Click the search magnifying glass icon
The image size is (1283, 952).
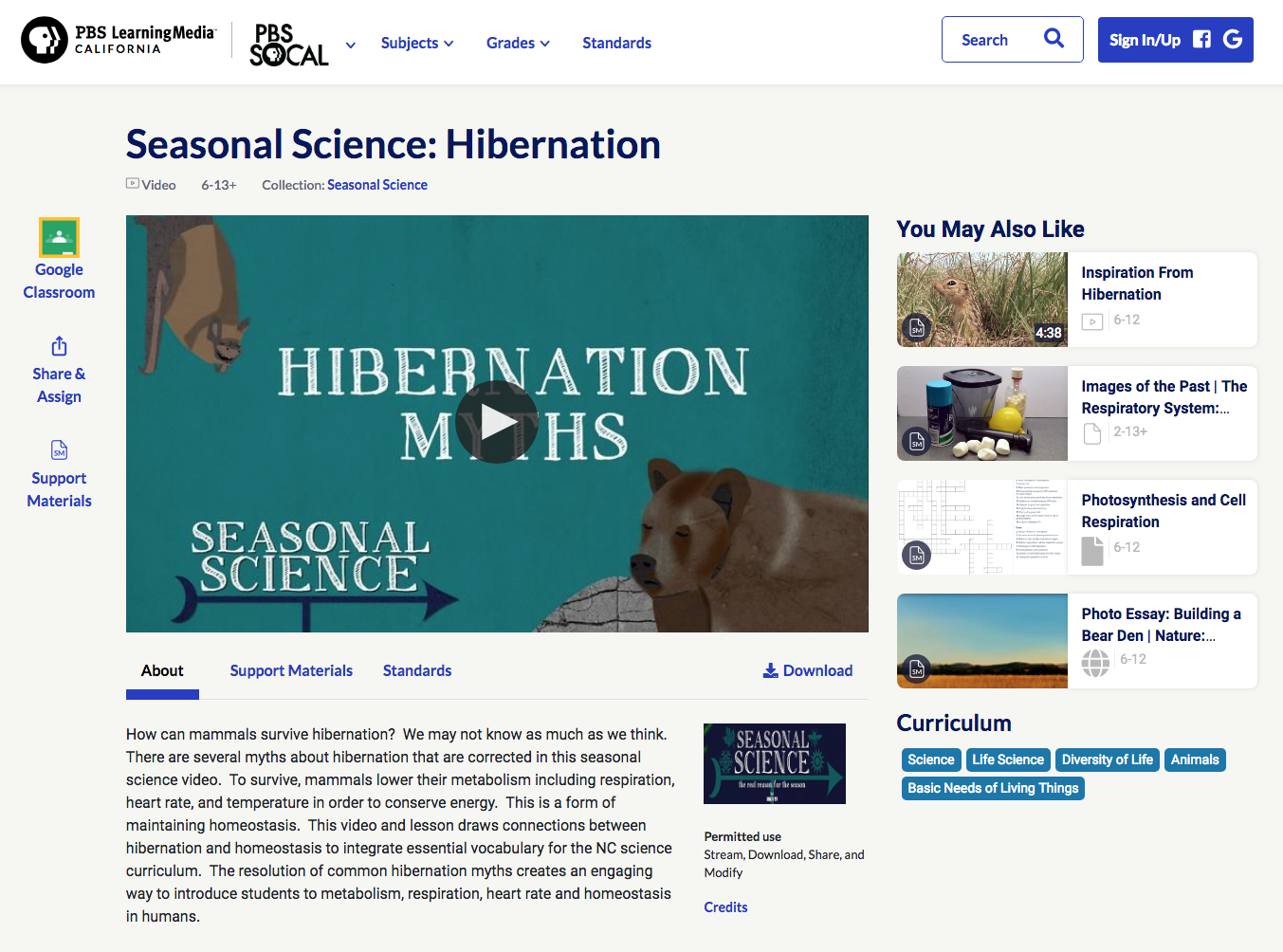[x=1053, y=39]
